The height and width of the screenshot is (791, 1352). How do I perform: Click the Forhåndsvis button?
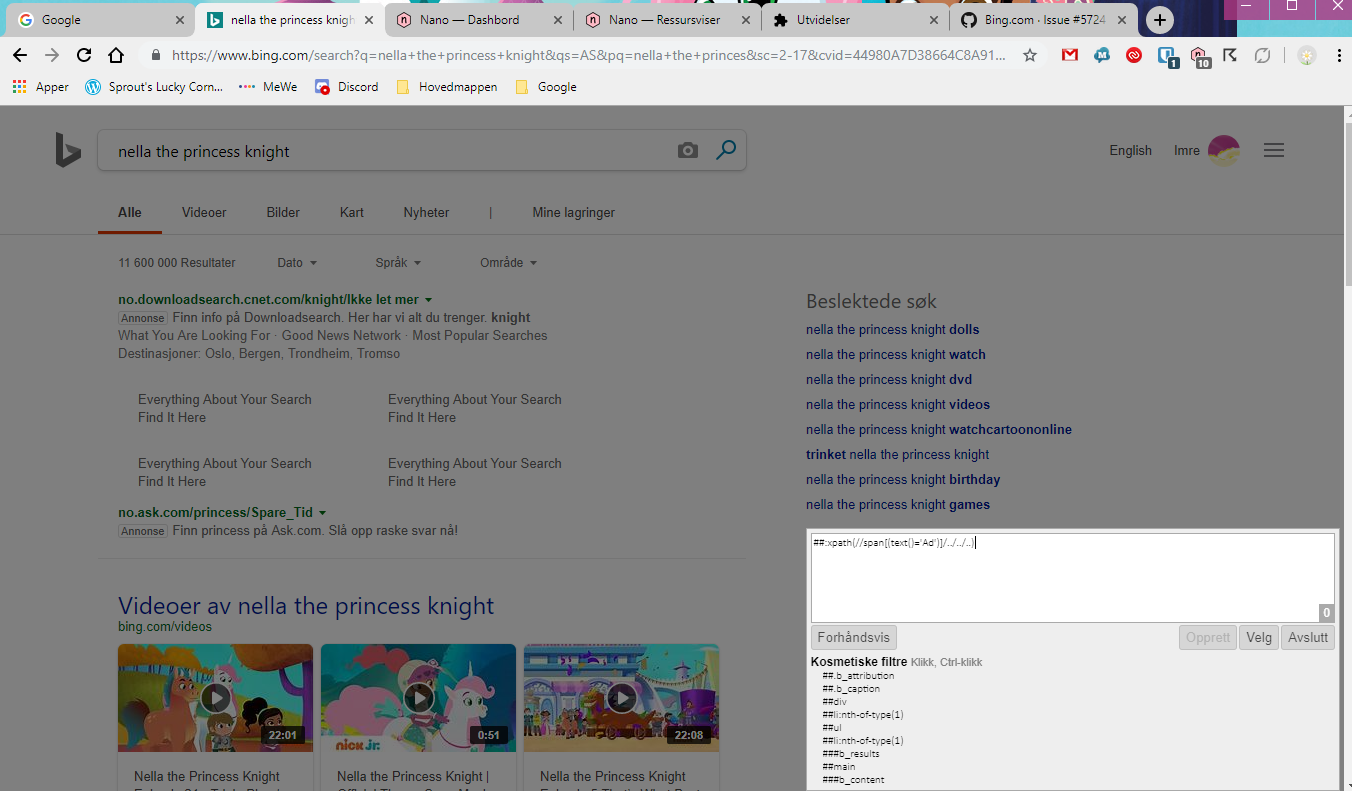coord(854,637)
